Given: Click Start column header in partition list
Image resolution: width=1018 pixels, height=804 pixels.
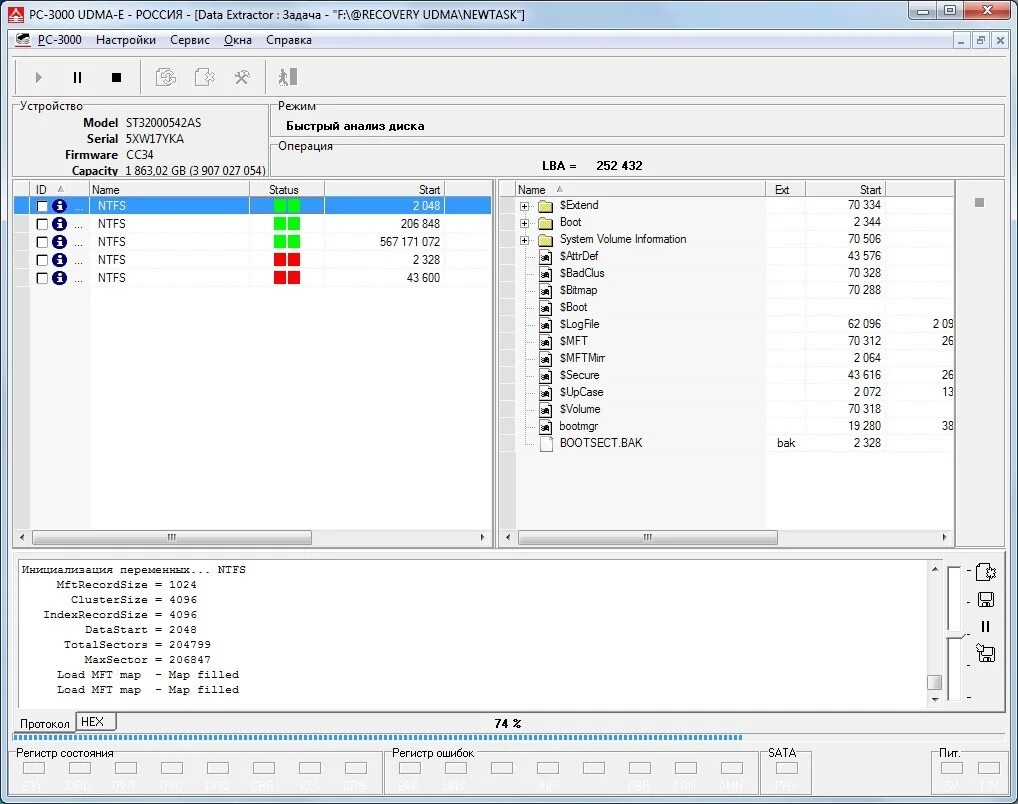Looking at the screenshot, I should (x=384, y=190).
